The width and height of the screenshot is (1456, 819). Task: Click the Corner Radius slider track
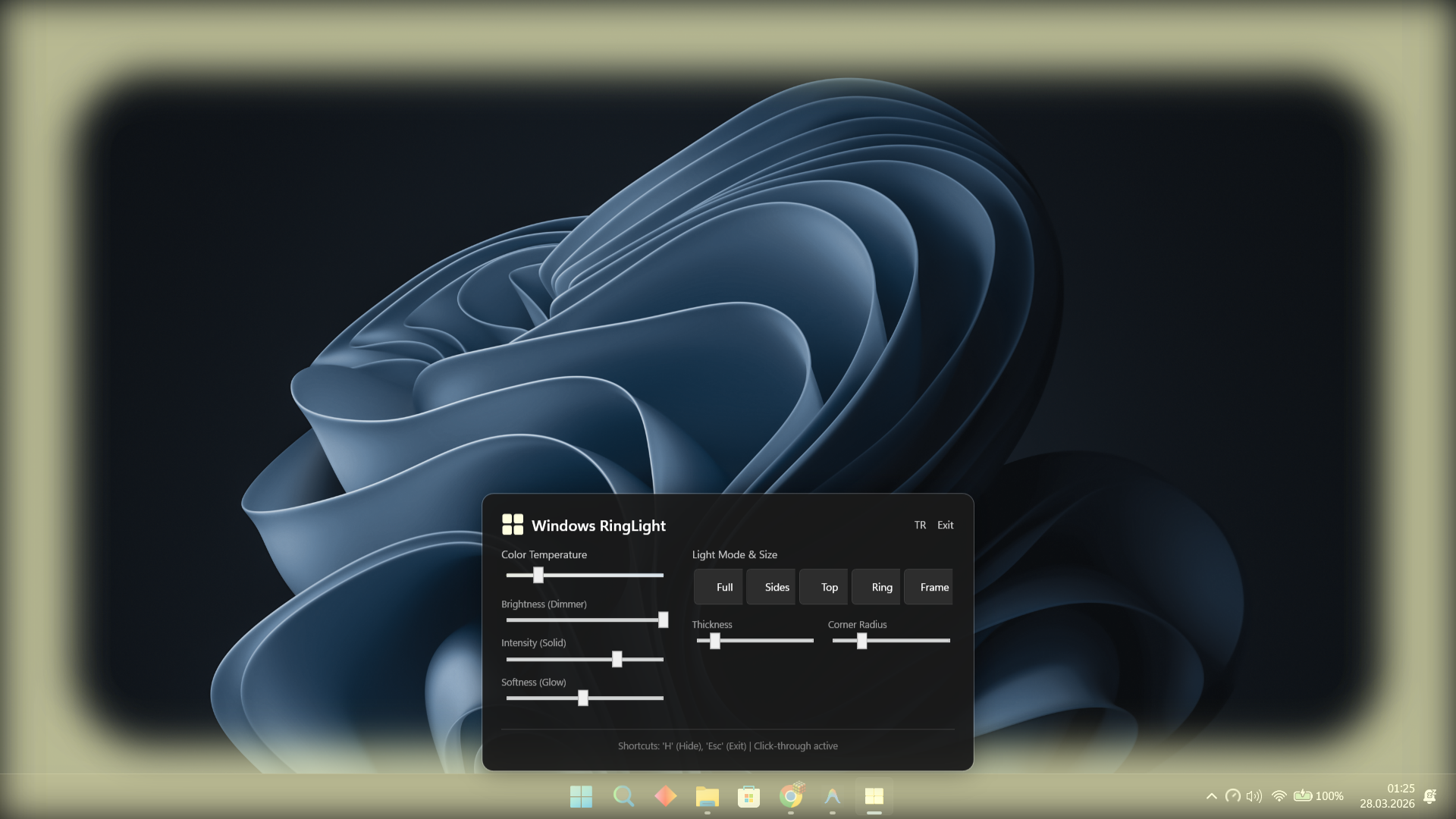click(x=891, y=641)
